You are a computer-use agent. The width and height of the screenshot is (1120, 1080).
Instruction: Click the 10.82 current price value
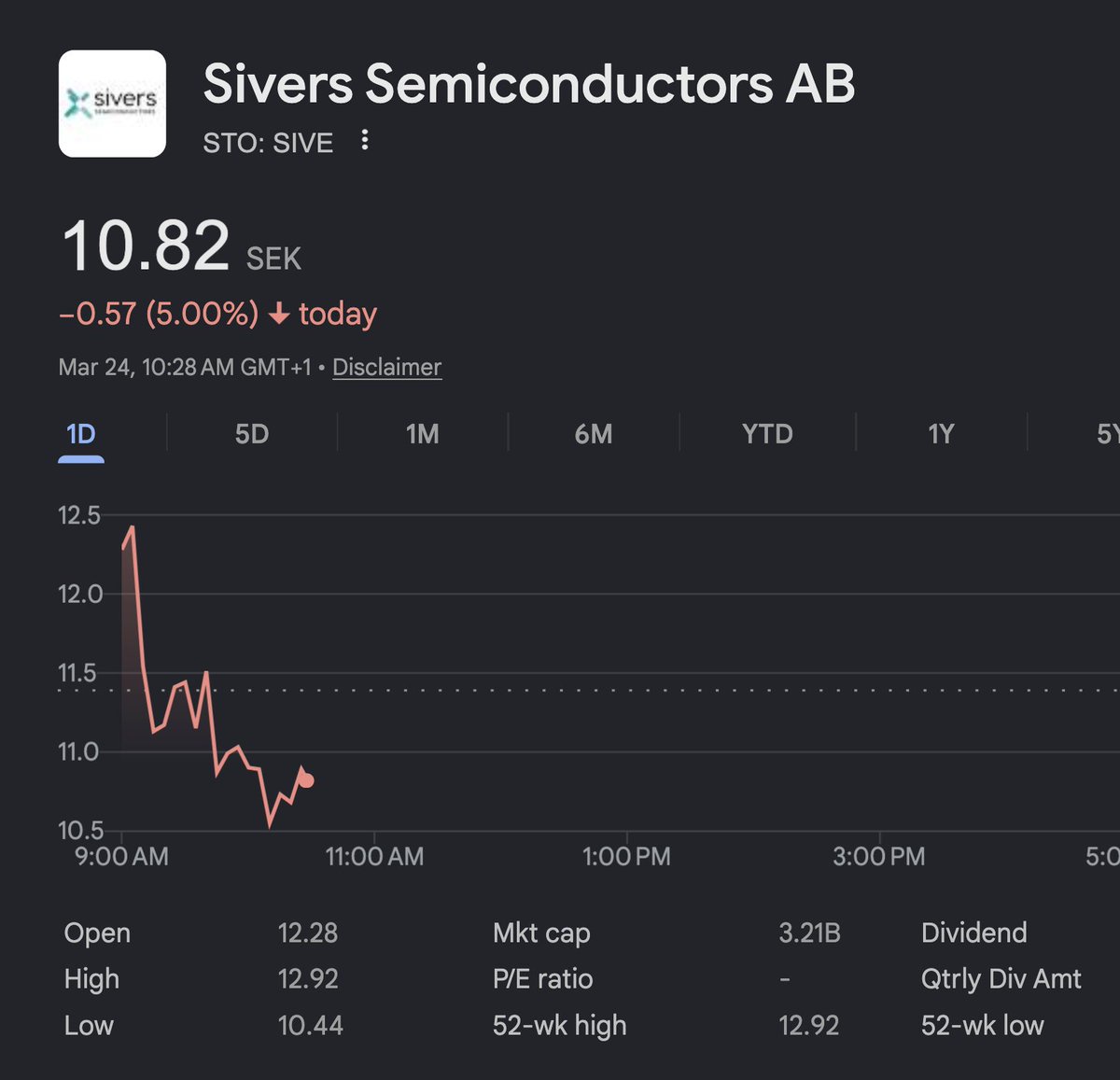(x=146, y=246)
